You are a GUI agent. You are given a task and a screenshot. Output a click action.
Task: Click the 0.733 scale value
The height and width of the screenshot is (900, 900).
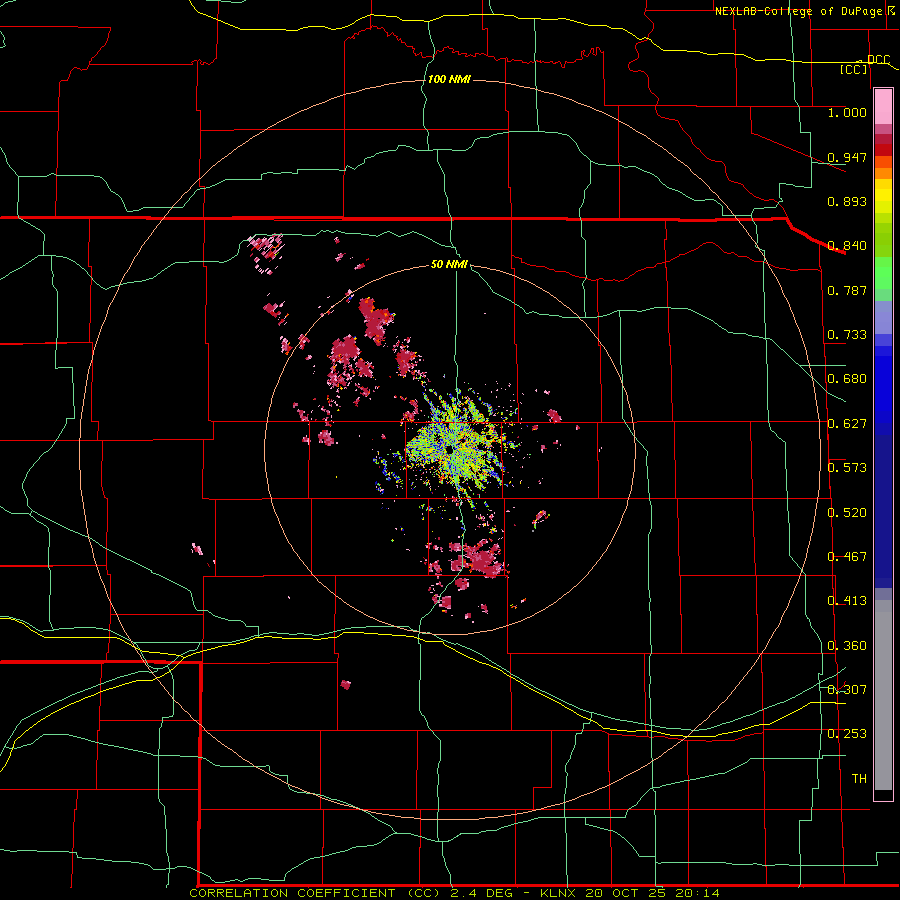pos(847,335)
